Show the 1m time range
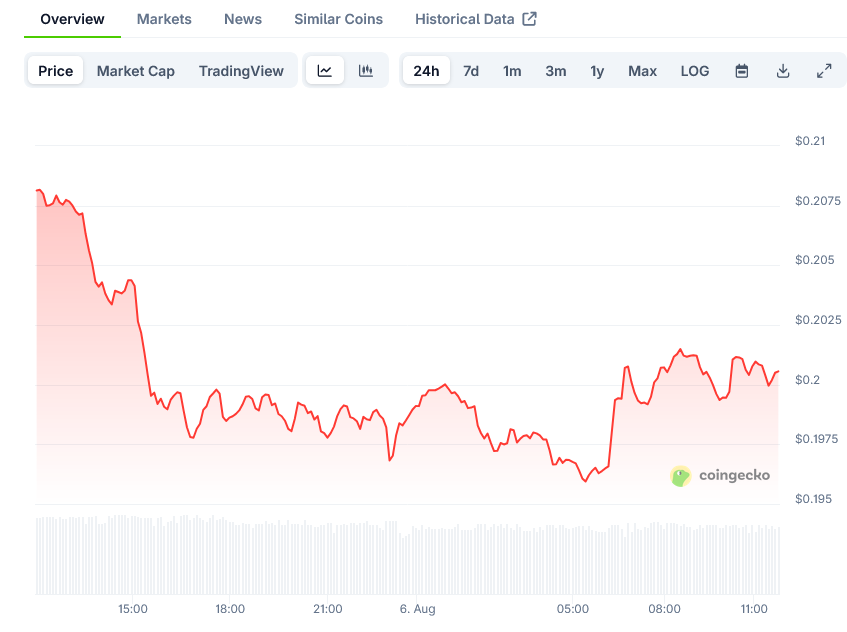The width and height of the screenshot is (847, 632). pos(512,71)
